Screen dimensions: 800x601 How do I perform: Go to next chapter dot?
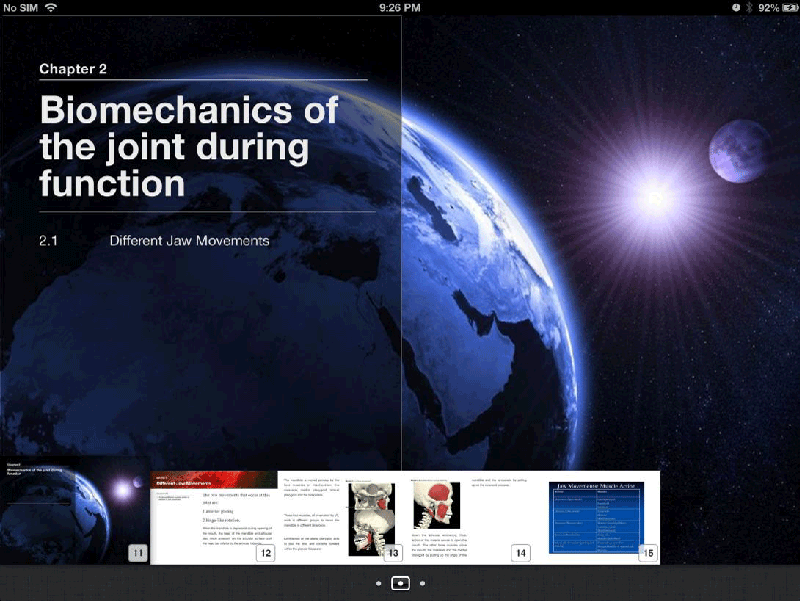(x=422, y=583)
